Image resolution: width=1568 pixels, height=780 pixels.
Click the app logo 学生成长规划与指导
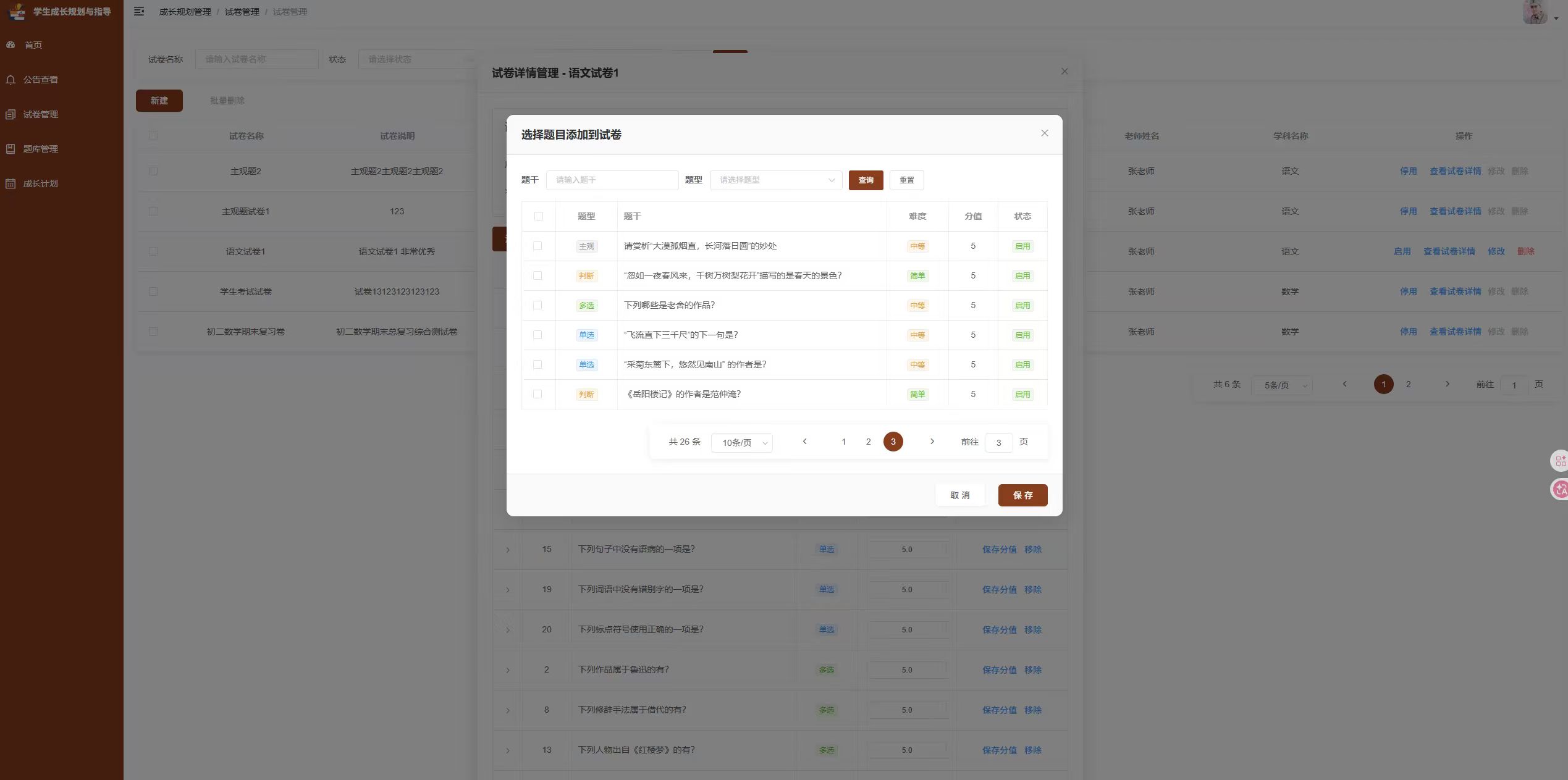pos(60,12)
